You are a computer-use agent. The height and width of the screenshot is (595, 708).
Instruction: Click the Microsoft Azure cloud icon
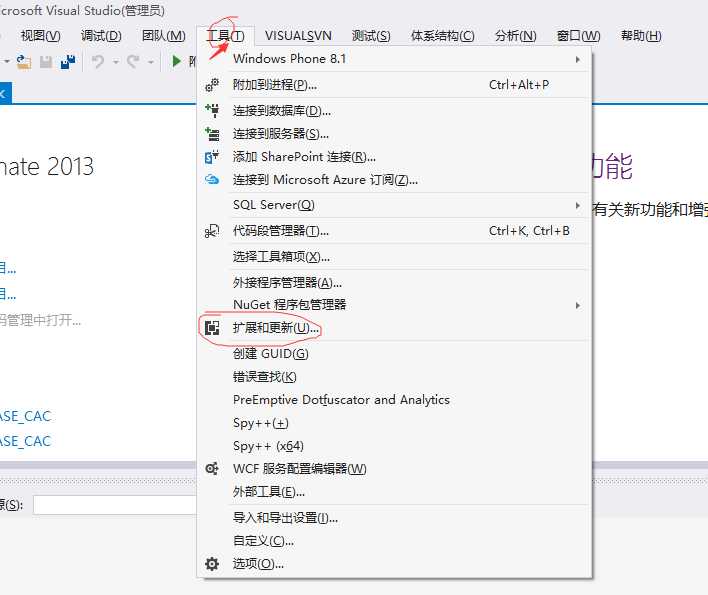click(212, 180)
